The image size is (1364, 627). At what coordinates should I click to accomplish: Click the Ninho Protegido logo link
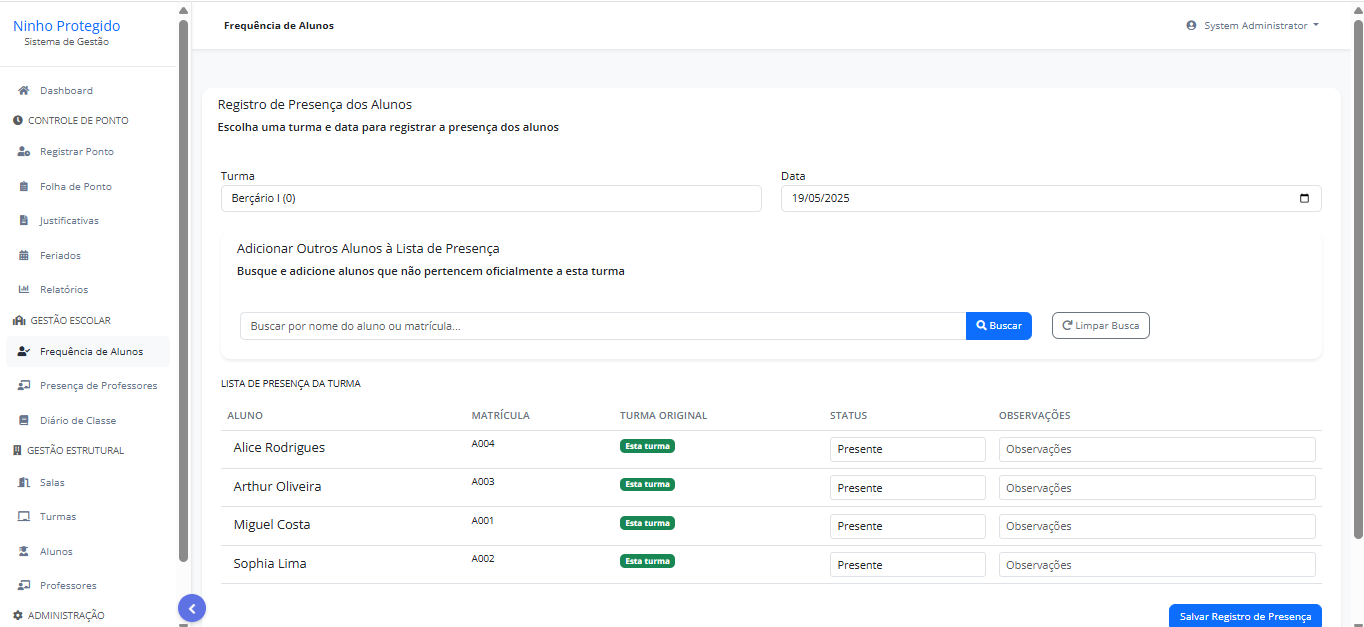pyautogui.click(x=67, y=26)
